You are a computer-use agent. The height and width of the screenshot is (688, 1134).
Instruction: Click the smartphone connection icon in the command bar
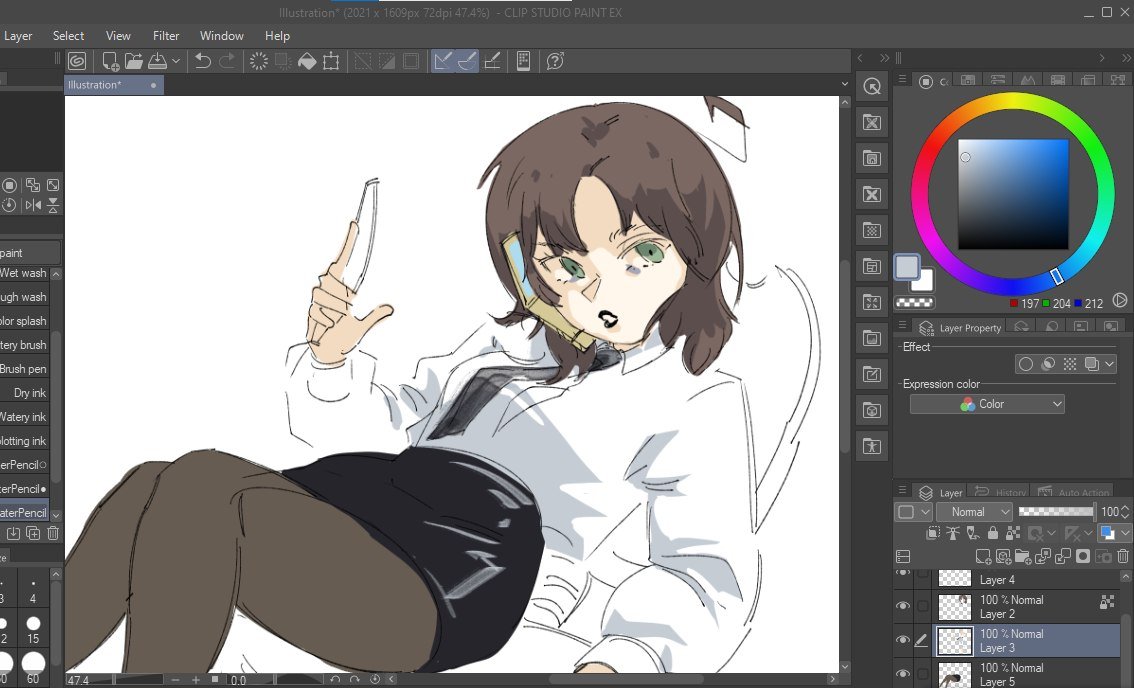(524, 61)
